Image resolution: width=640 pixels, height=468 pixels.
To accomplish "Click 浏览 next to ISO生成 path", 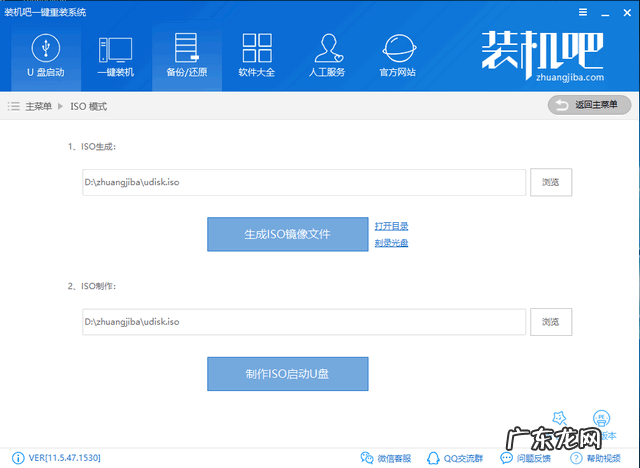I will tap(551, 182).
